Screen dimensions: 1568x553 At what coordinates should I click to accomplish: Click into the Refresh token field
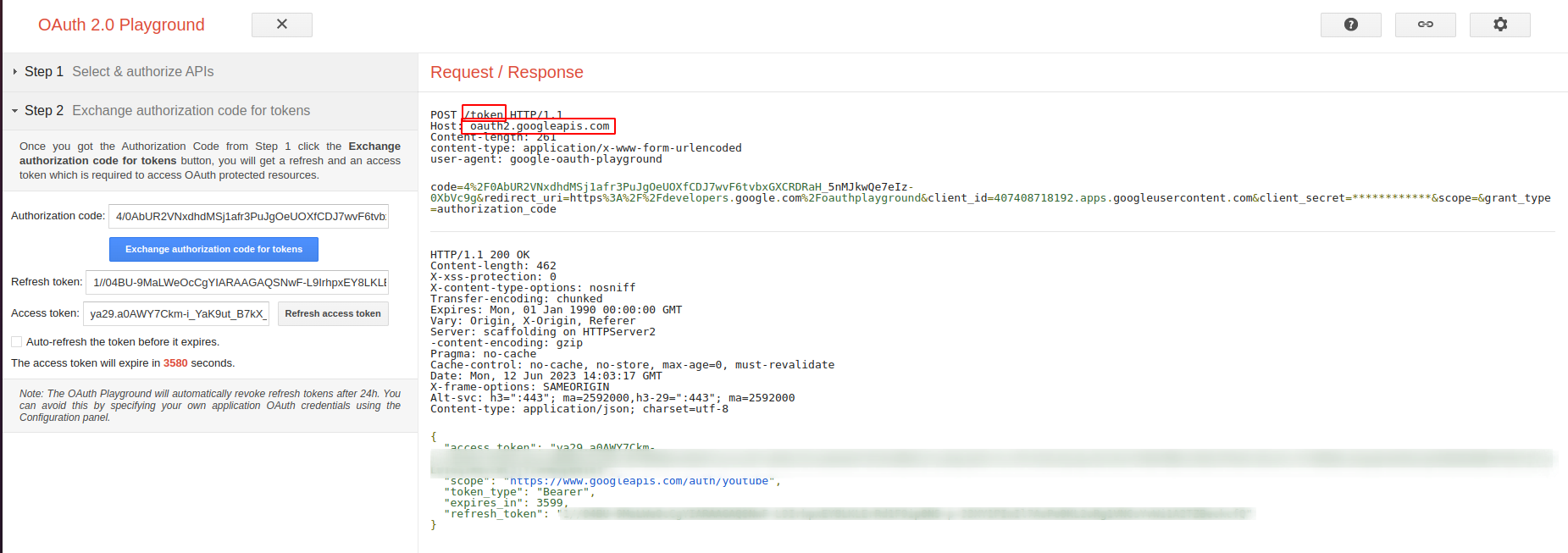237,283
